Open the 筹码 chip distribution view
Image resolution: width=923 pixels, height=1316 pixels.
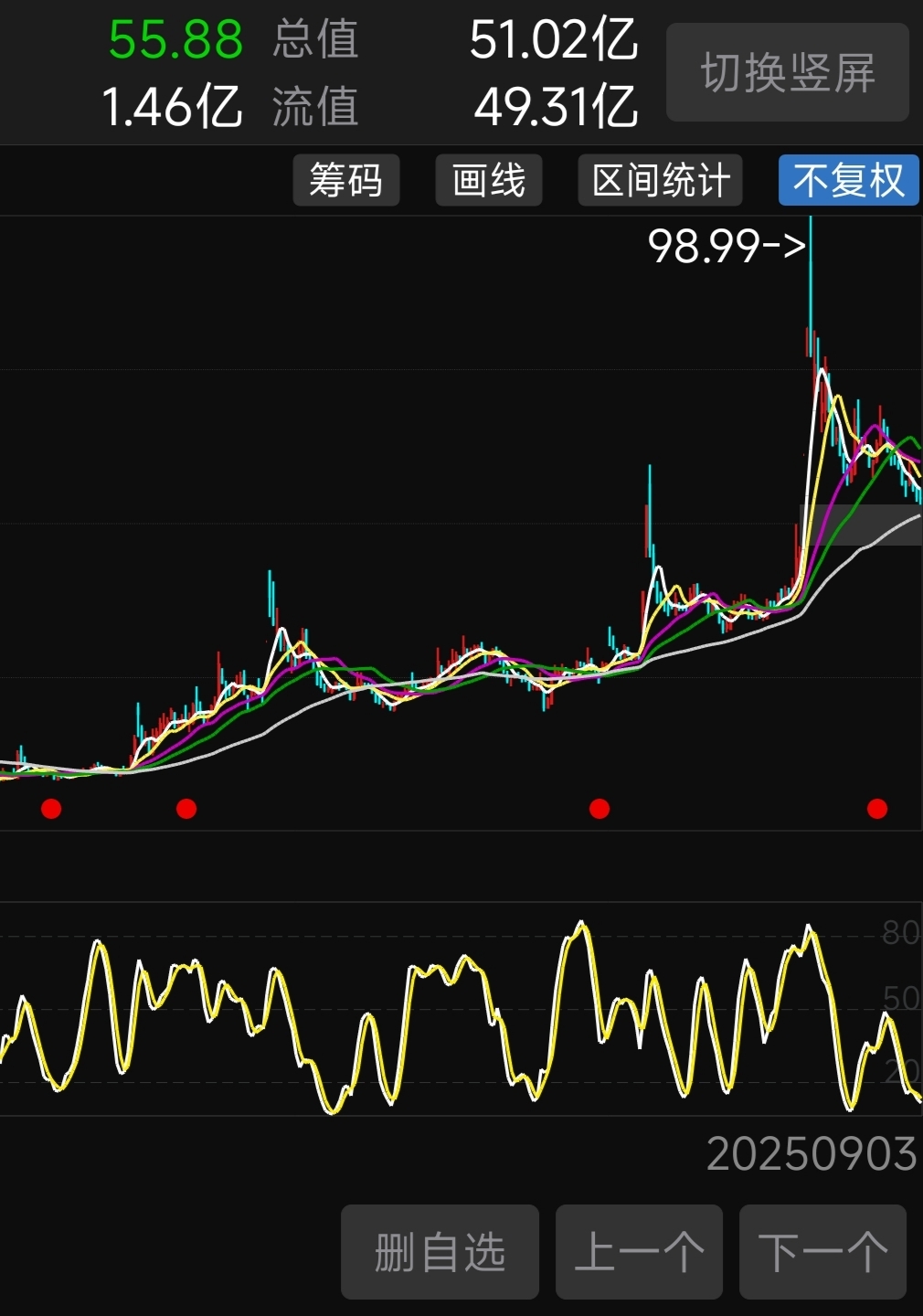346,180
